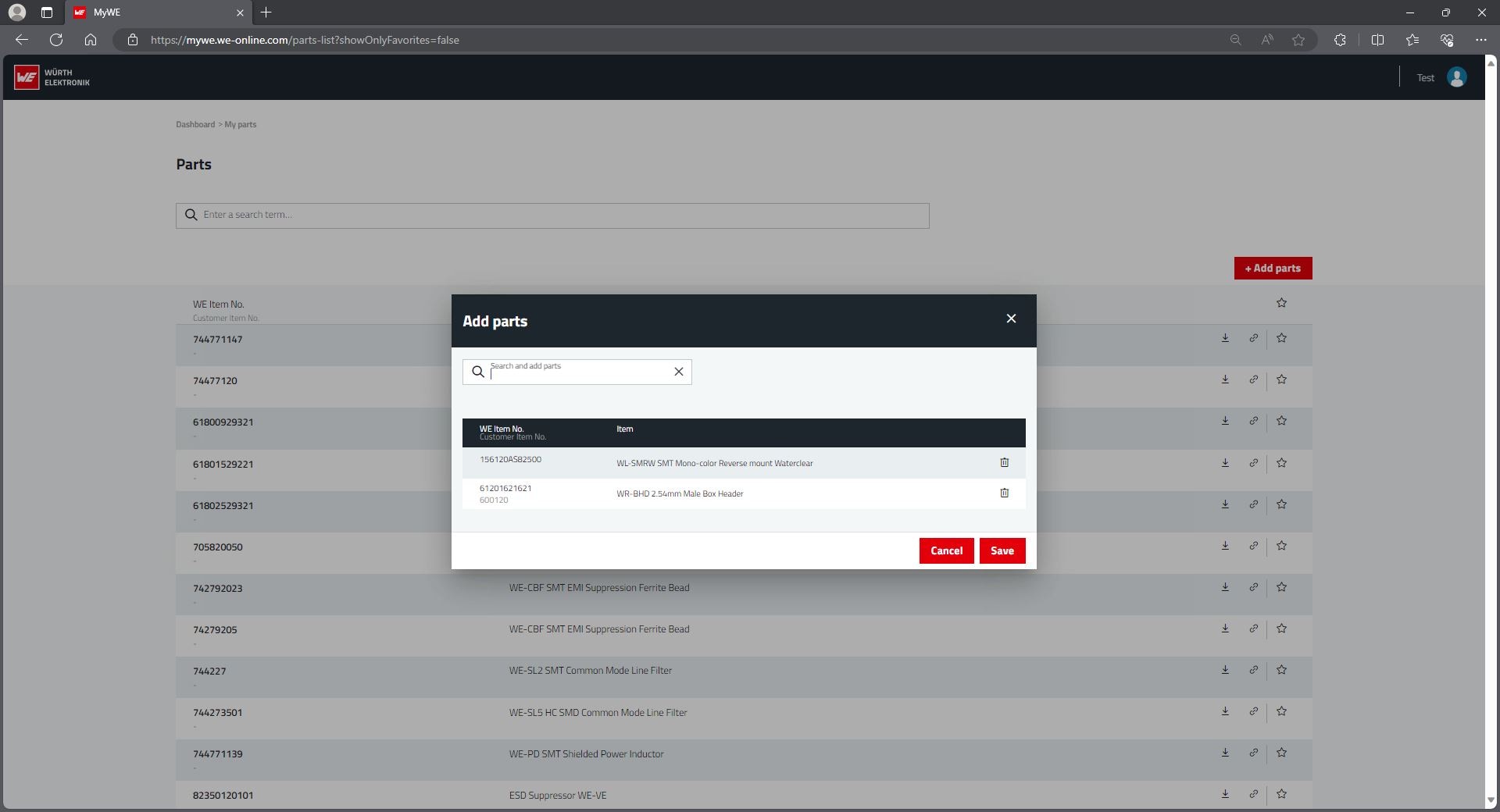This screenshot has height=812, width=1500.
Task: Click ESD Suppressor WE-VE text
Action: [x=558, y=796]
